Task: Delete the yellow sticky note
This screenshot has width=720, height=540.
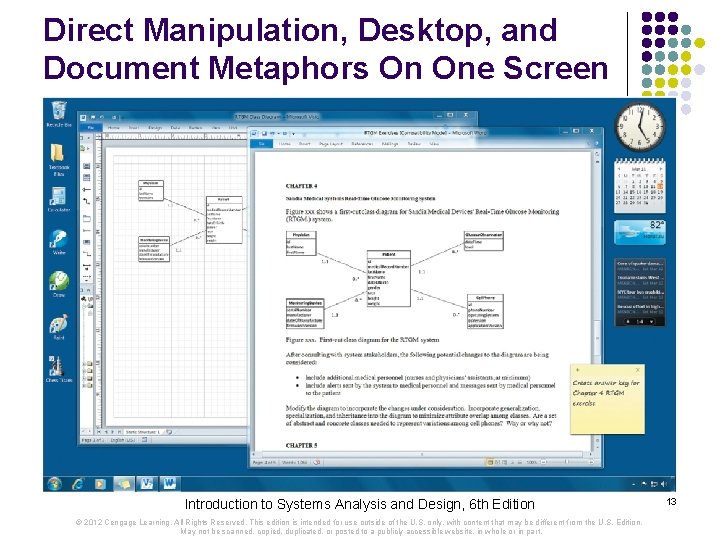Action: pos(637,370)
